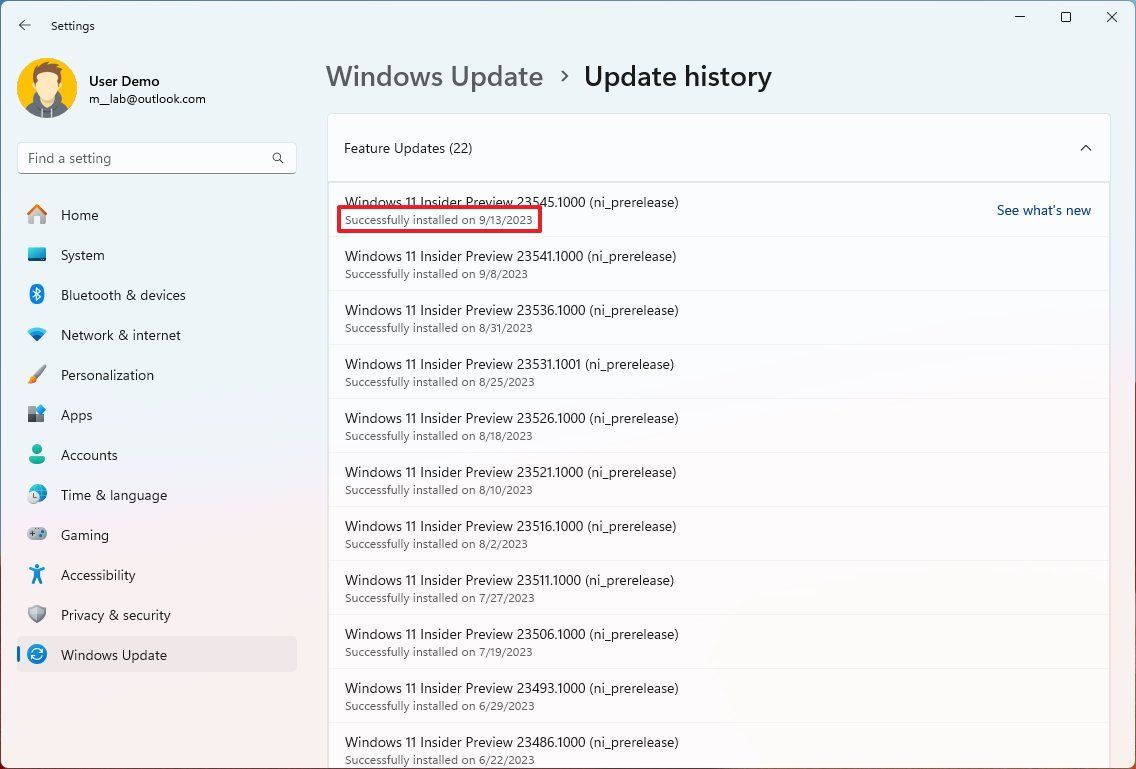
Task: Select the Windows Update sync icon
Action: [38, 655]
